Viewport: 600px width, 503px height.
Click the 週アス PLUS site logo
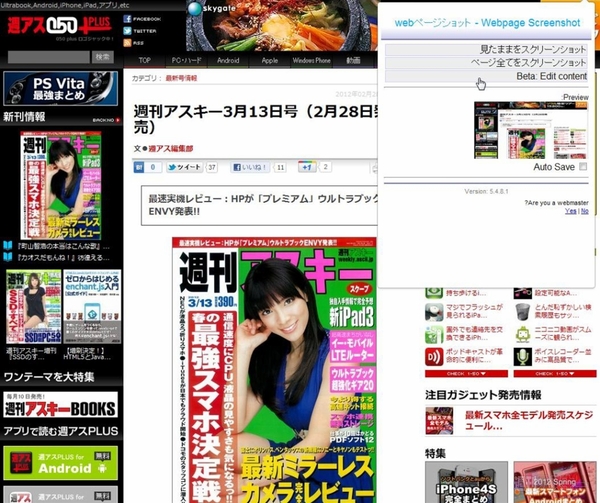(x=60, y=25)
